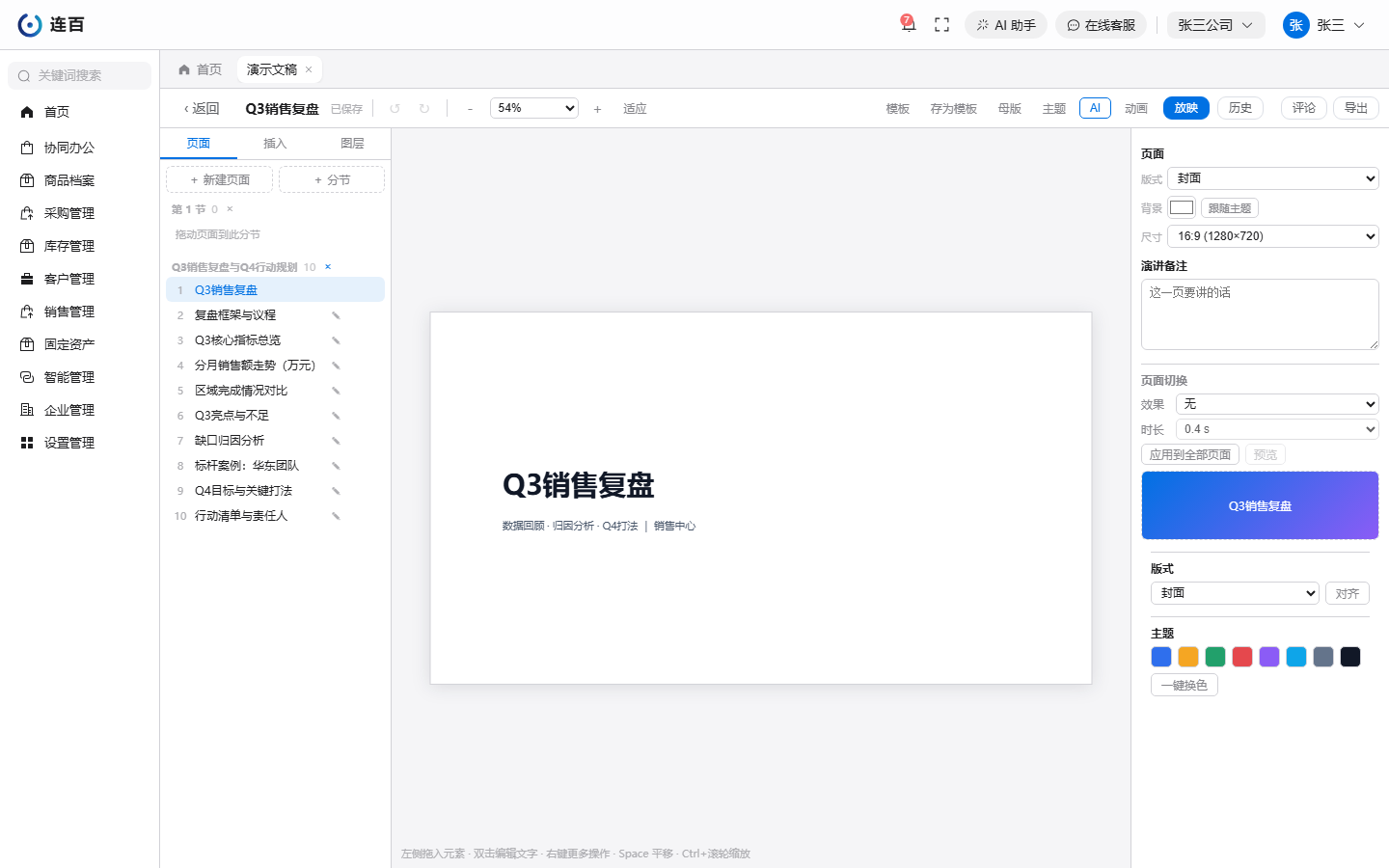This screenshot has width=1389, height=868.
Task: Click the rename pencil for 行动清单与责任人
Action: coord(337,516)
